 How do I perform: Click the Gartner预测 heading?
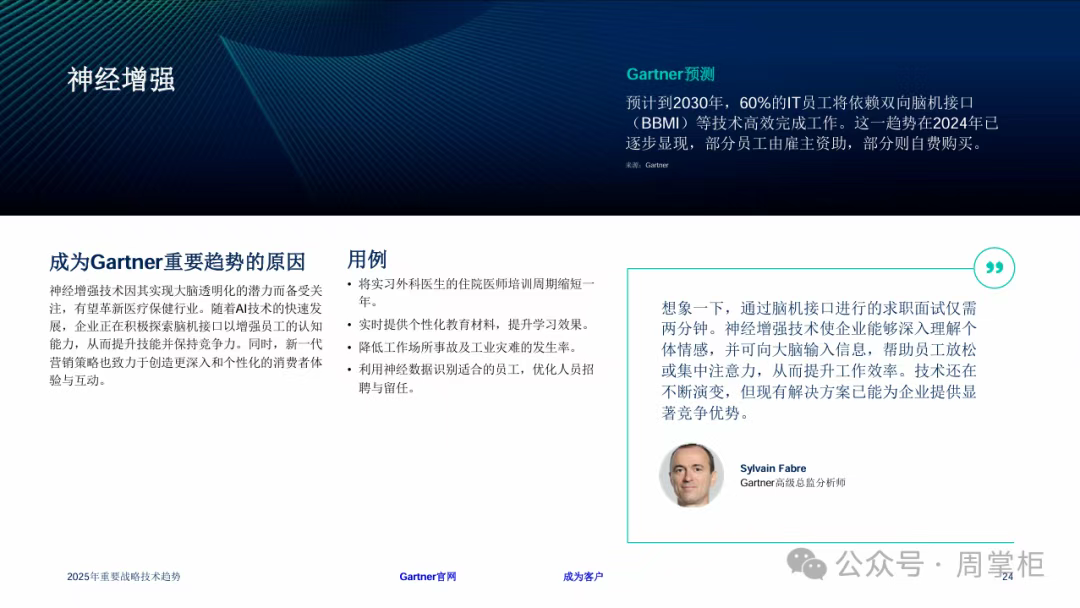[x=670, y=74]
